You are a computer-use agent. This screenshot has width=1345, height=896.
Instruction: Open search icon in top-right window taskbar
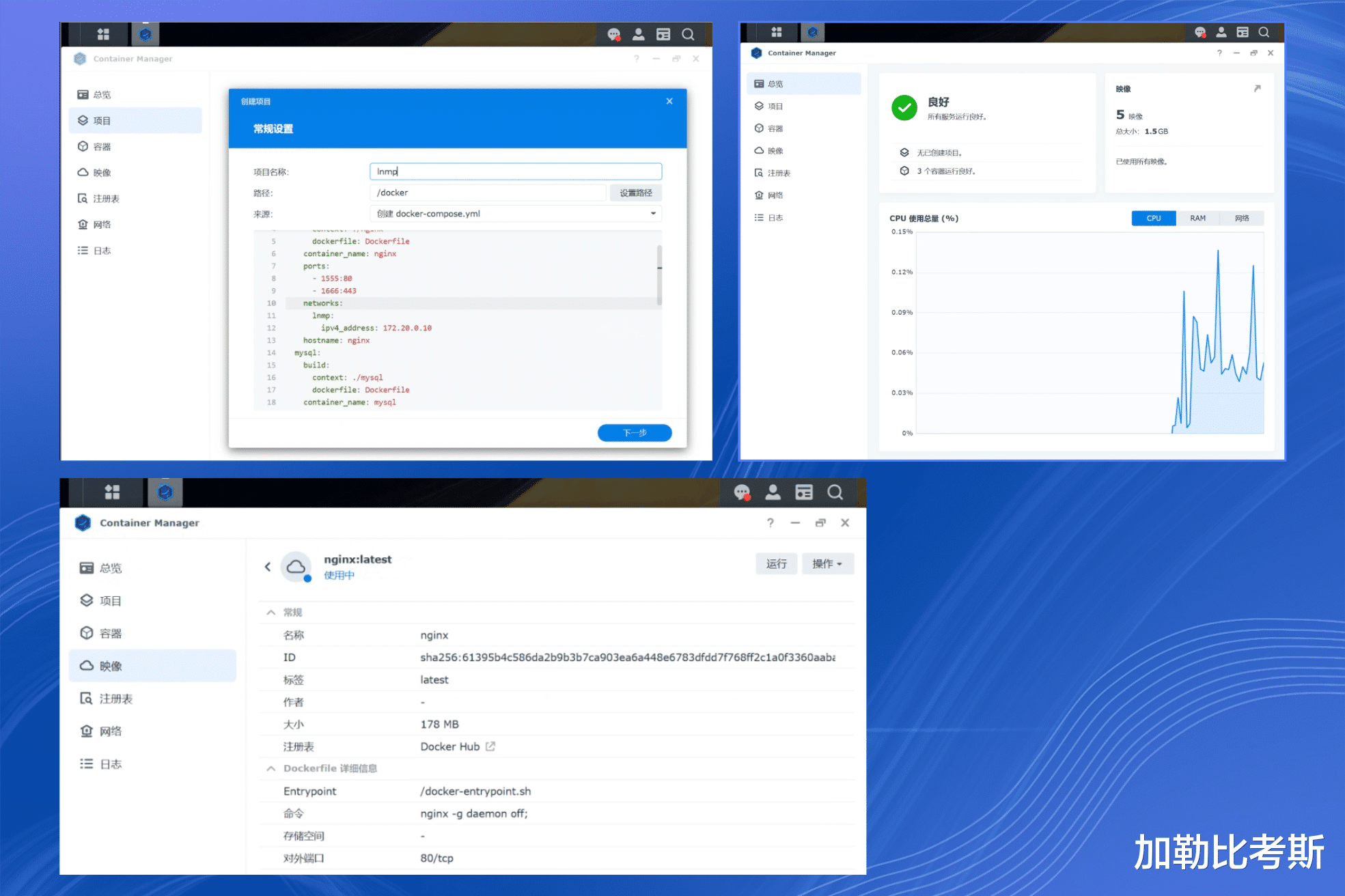pos(1264,32)
